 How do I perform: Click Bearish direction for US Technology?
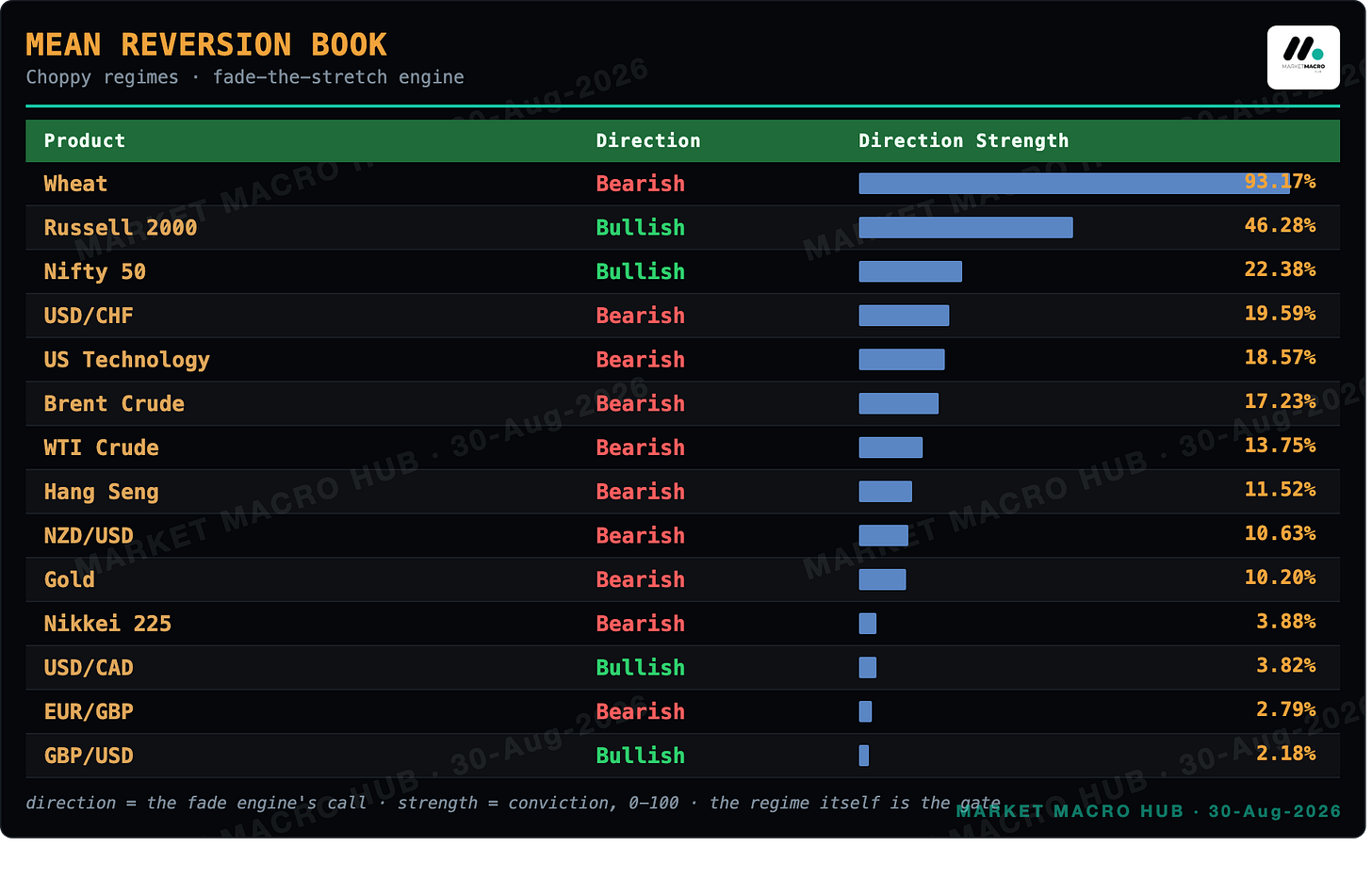pos(641,360)
